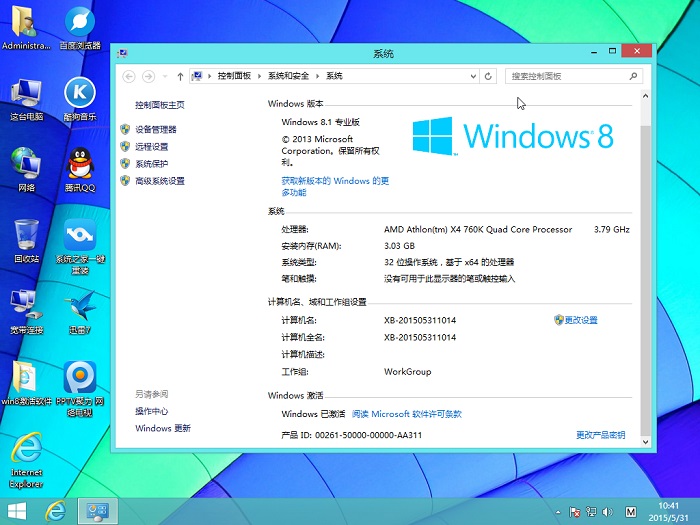Click the Windows Start button in taskbar
The image size is (700, 525).
[17, 512]
